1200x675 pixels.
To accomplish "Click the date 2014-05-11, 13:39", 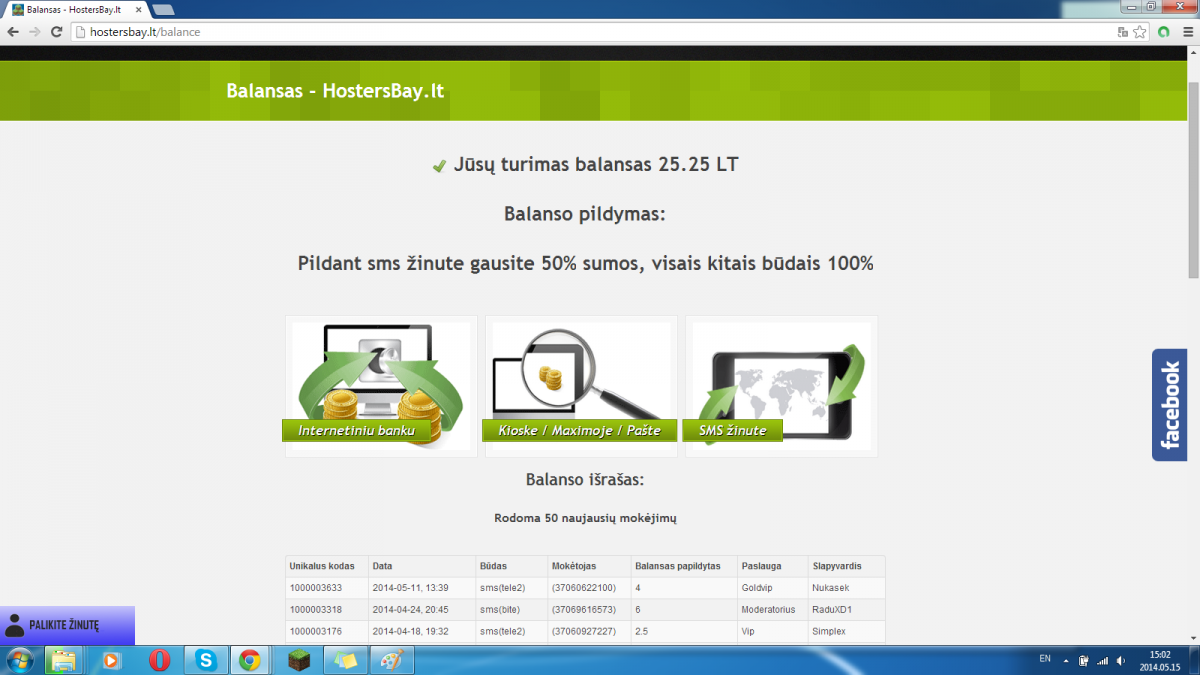I will pyautogui.click(x=410, y=588).
